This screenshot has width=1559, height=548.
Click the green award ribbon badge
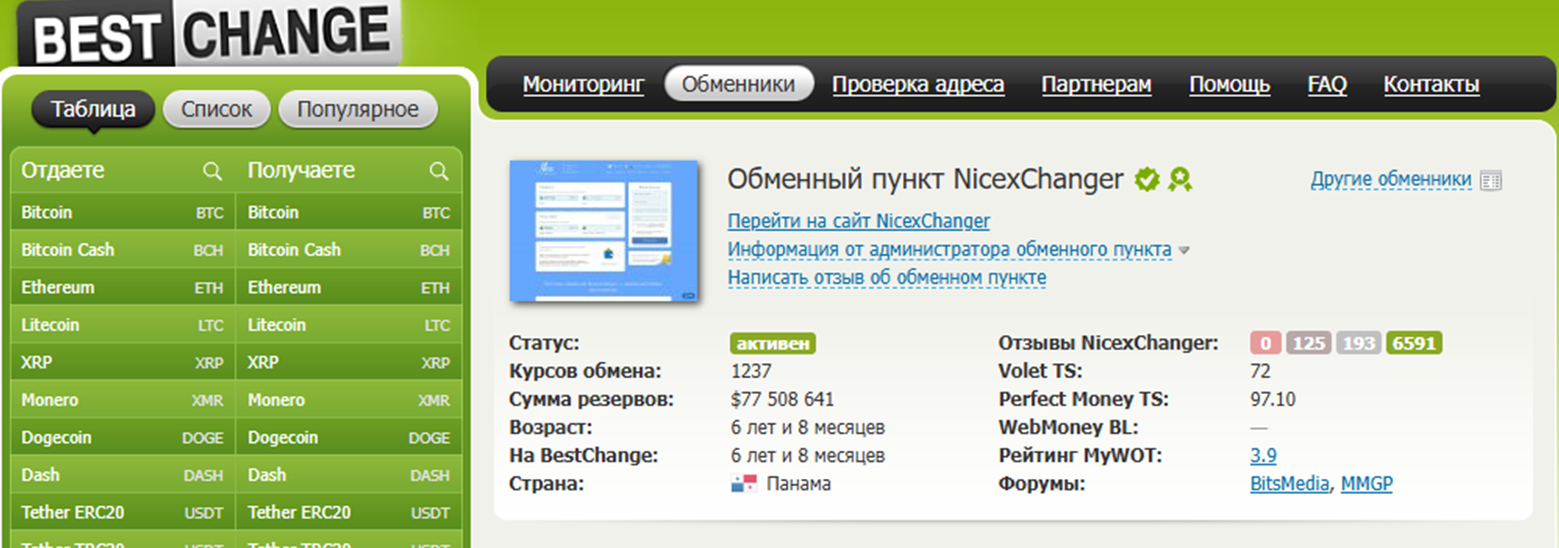[x=1180, y=180]
